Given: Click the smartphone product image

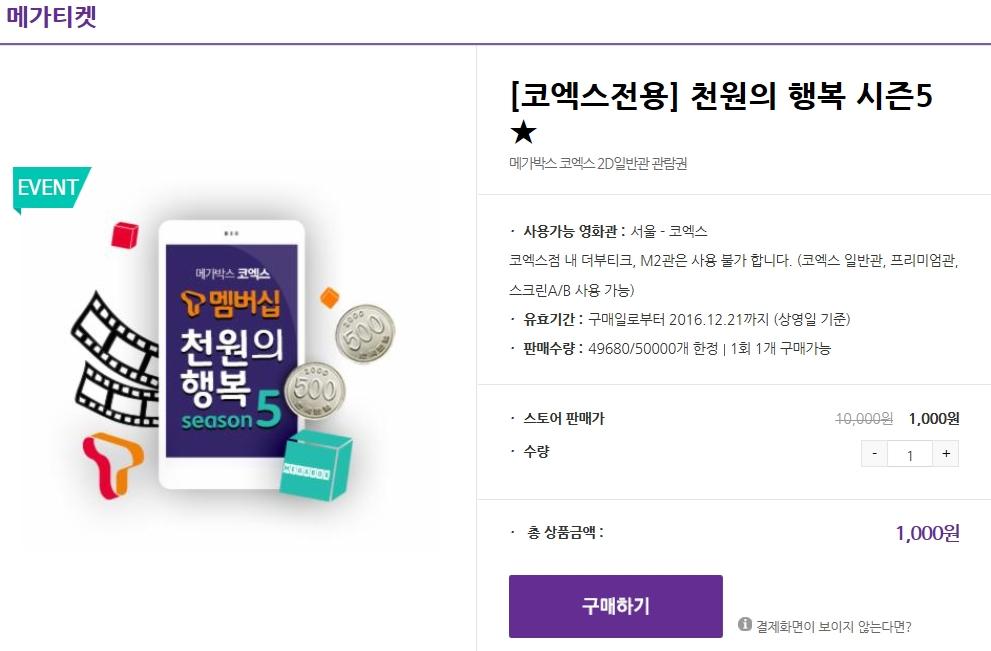Looking at the screenshot, I should coord(231,354).
